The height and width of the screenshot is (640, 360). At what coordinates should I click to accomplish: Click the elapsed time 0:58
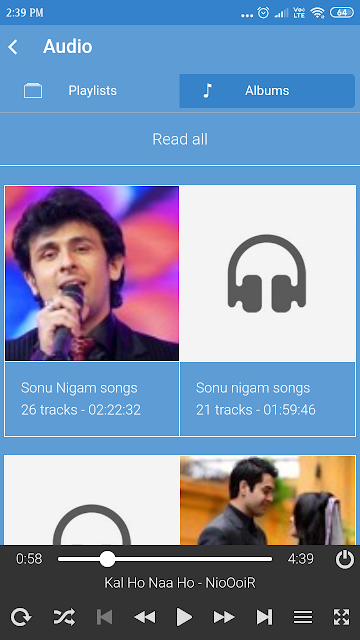click(x=29, y=559)
